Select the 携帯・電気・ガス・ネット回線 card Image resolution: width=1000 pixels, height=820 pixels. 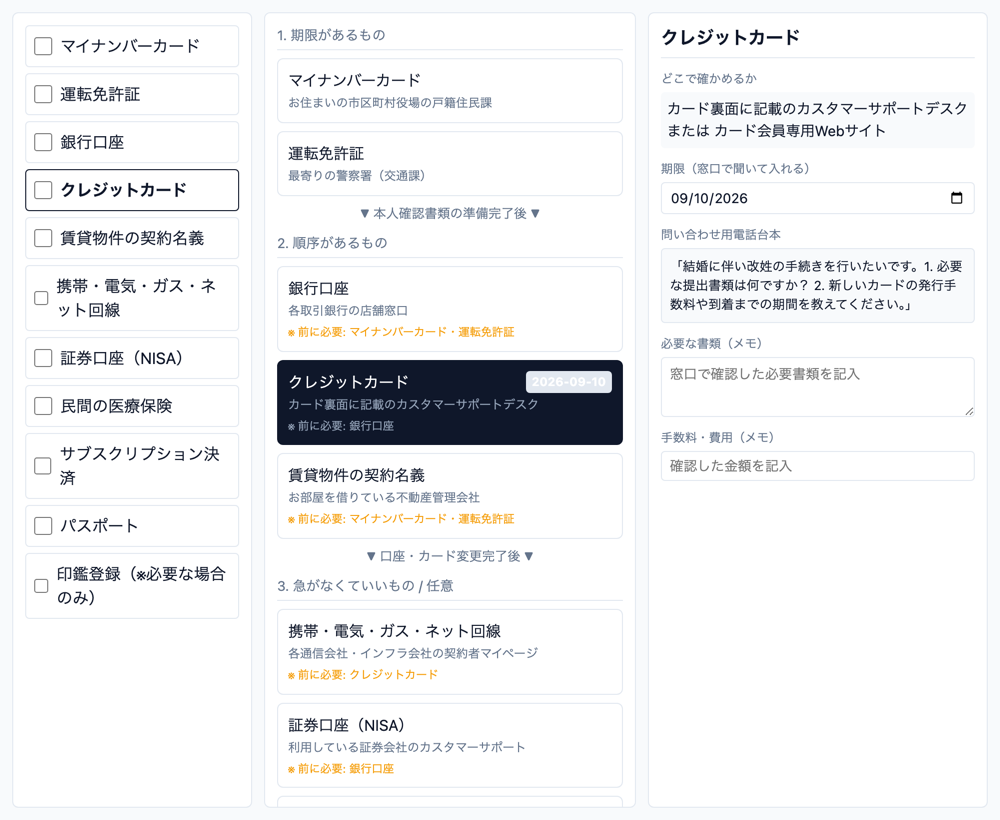pyautogui.click(x=450, y=652)
